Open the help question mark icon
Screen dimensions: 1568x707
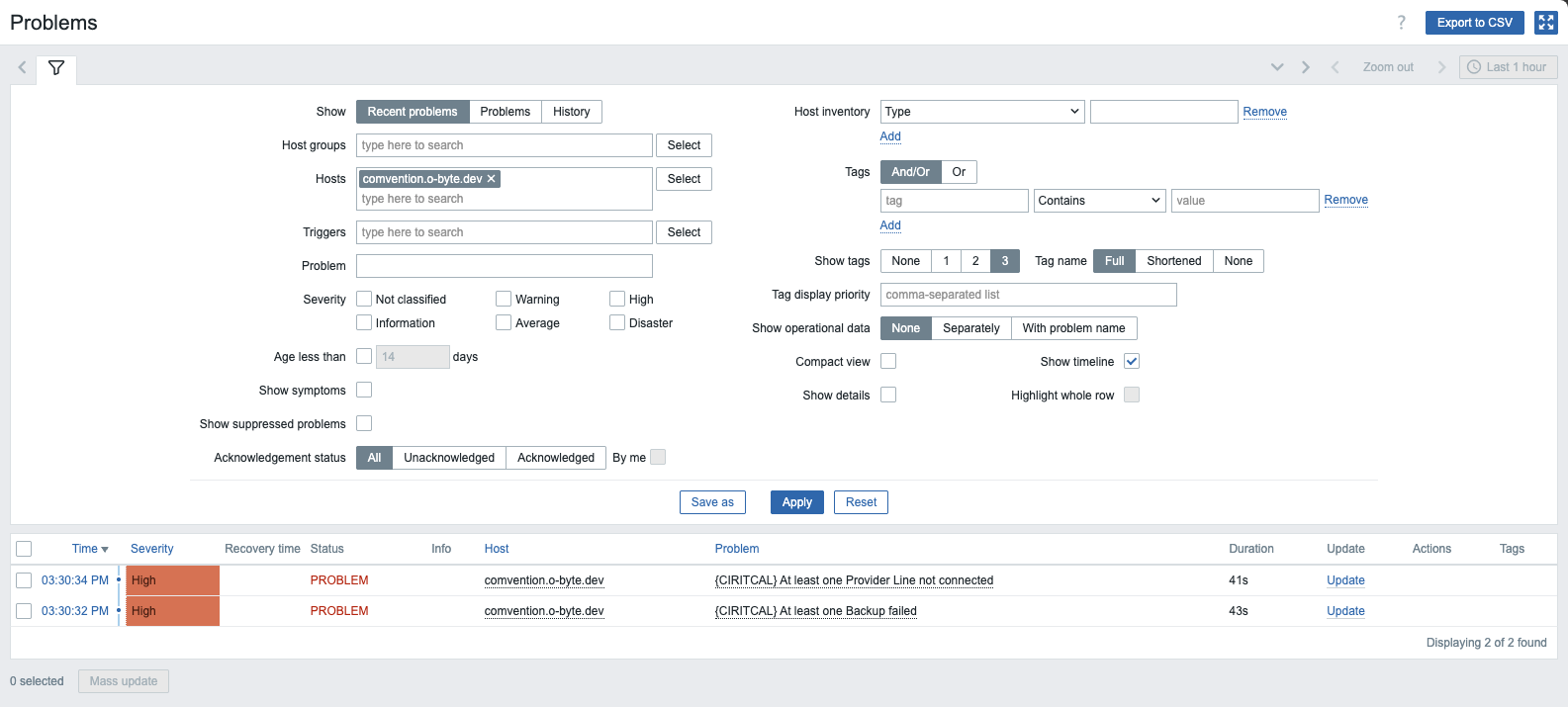click(1401, 23)
